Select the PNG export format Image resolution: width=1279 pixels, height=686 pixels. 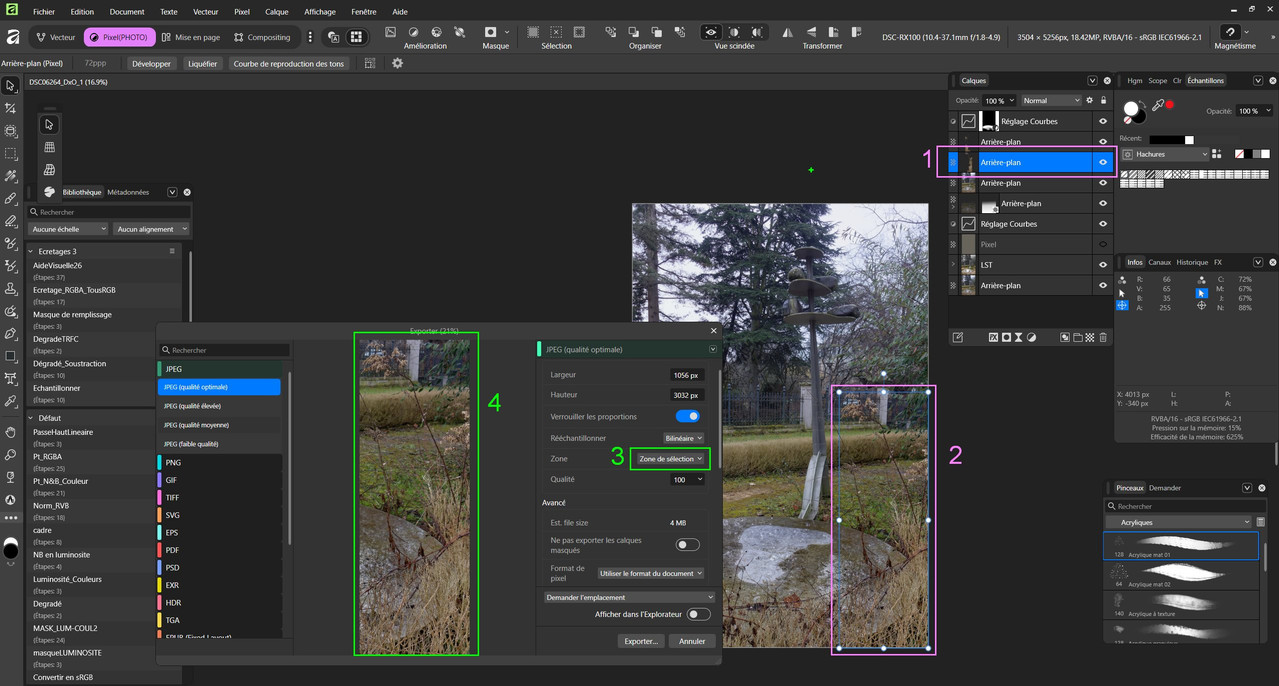tap(220, 462)
